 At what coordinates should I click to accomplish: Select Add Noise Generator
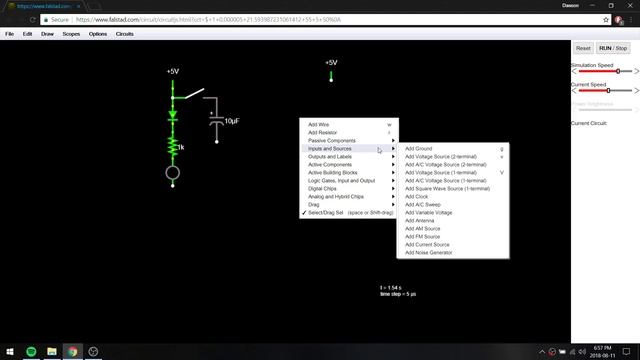click(453, 253)
